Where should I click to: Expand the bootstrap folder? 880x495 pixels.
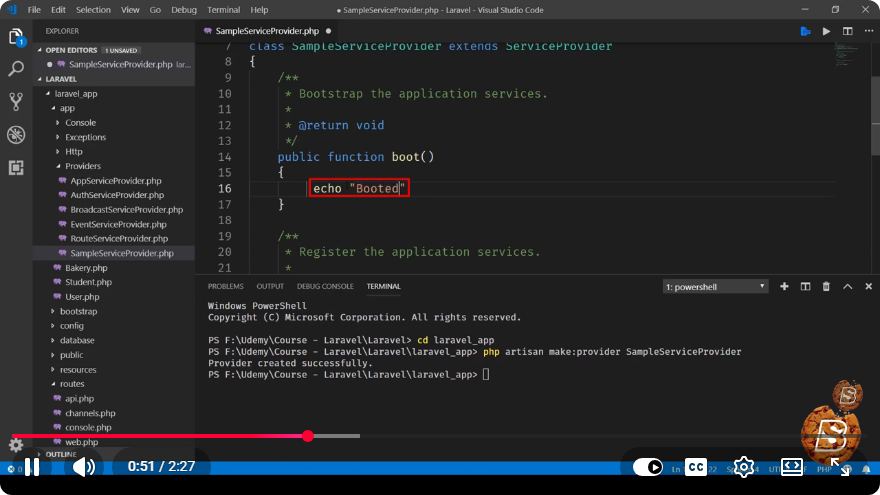tap(78, 311)
